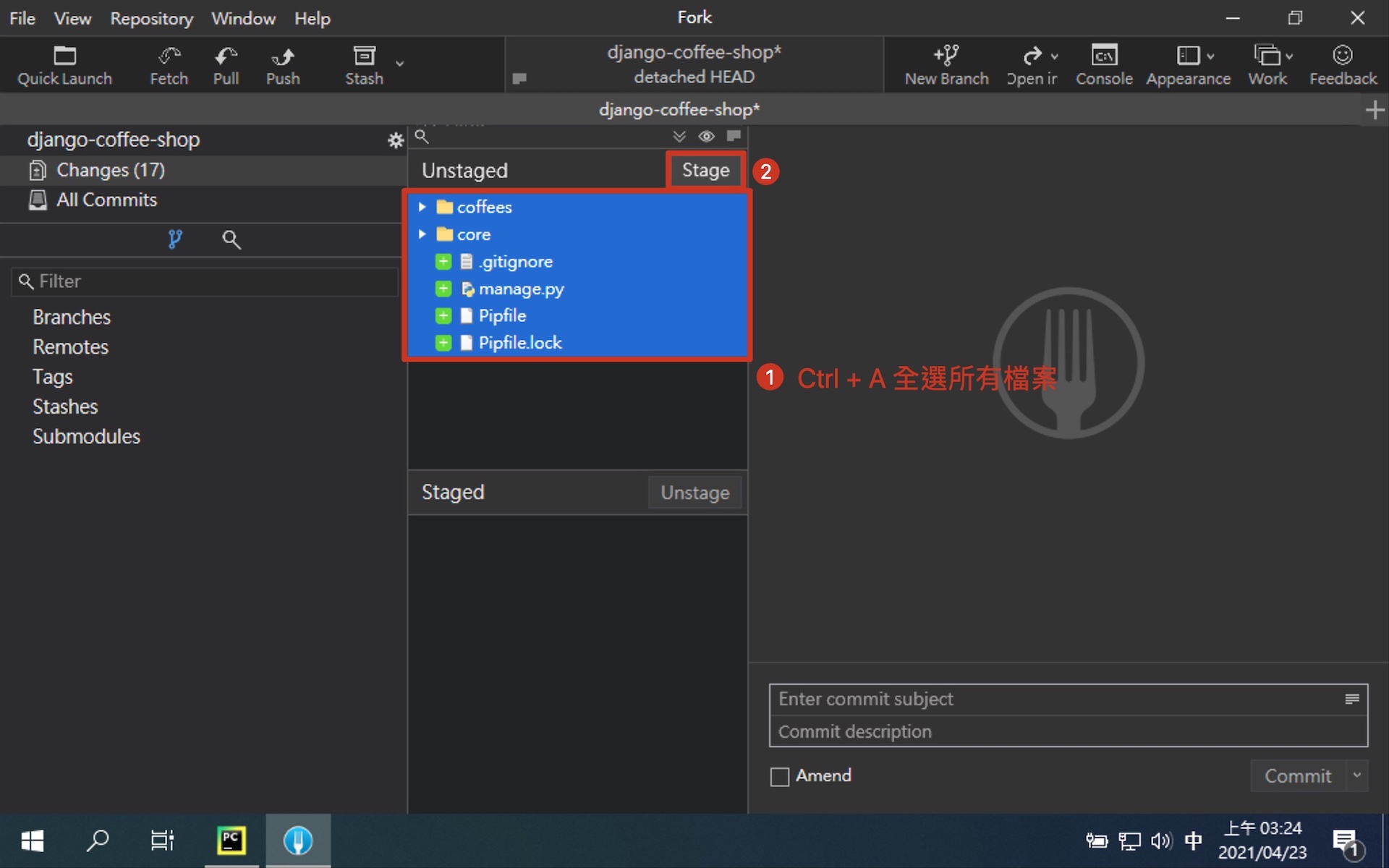Click the Commit description field

pyautogui.click(x=1069, y=731)
